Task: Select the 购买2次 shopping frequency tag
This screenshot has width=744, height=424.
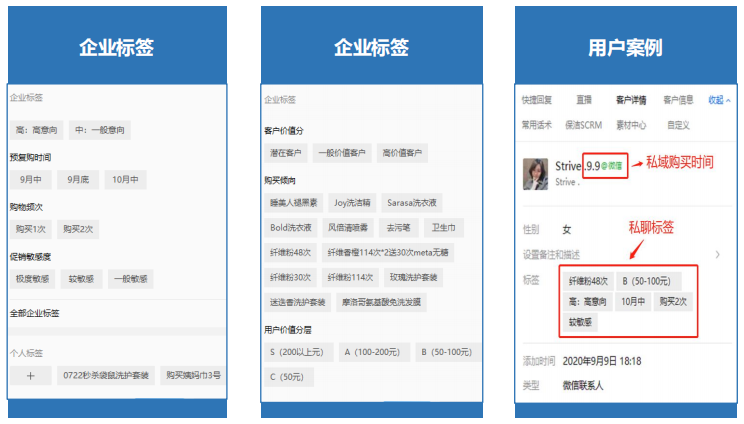Action: (x=80, y=229)
